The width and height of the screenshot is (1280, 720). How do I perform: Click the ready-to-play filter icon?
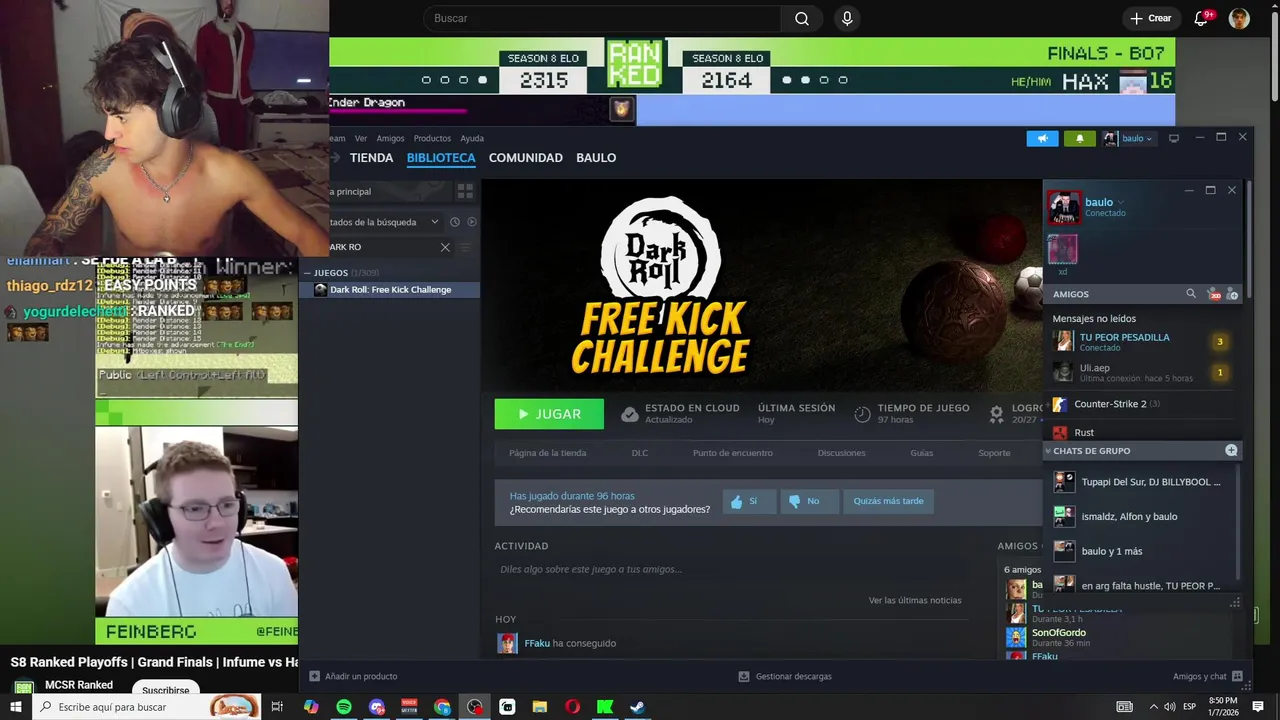tap(472, 222)
